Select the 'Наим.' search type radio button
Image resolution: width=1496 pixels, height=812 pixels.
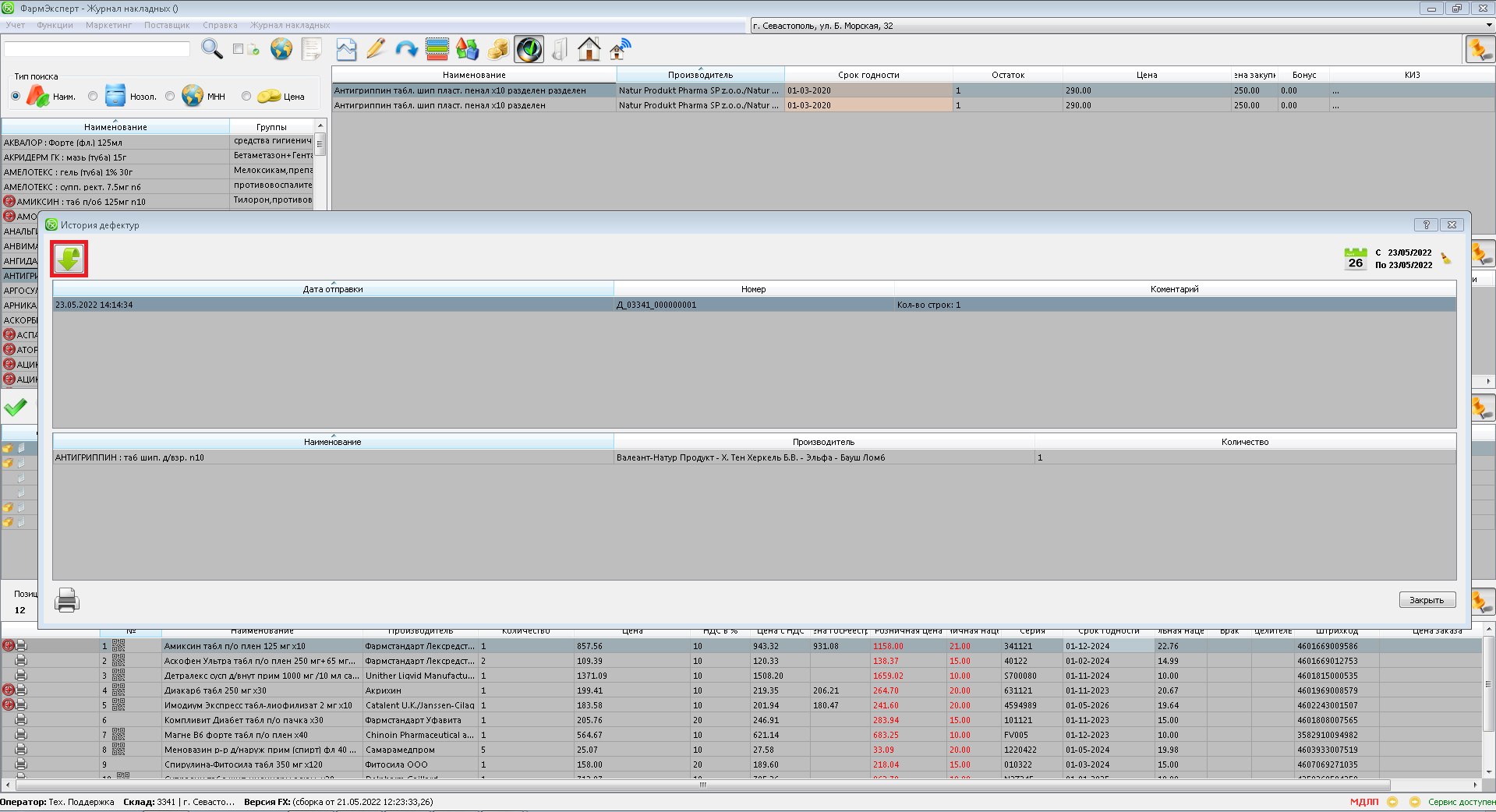16,97
